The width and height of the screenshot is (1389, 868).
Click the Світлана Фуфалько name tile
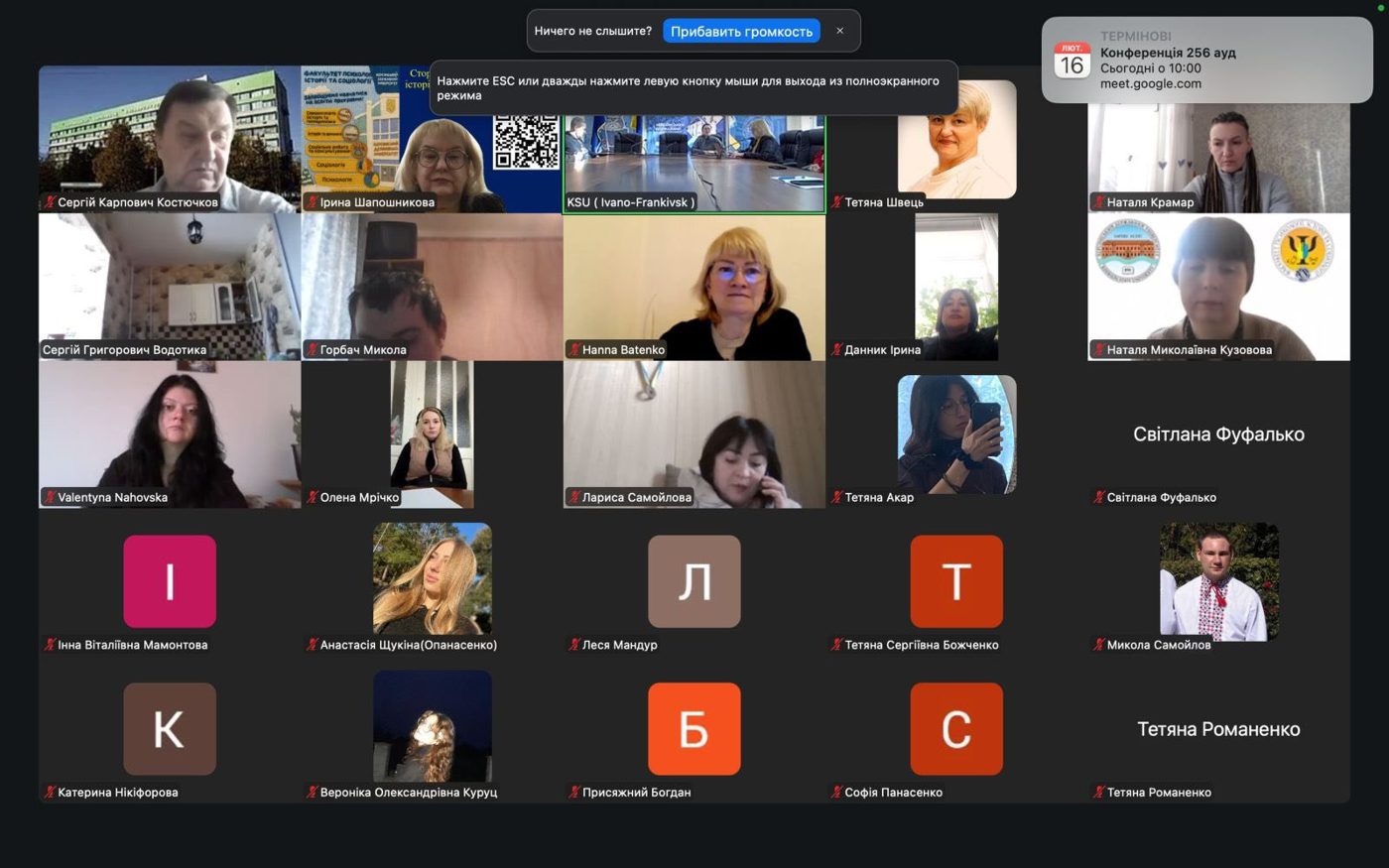(x=1219, y=434)
